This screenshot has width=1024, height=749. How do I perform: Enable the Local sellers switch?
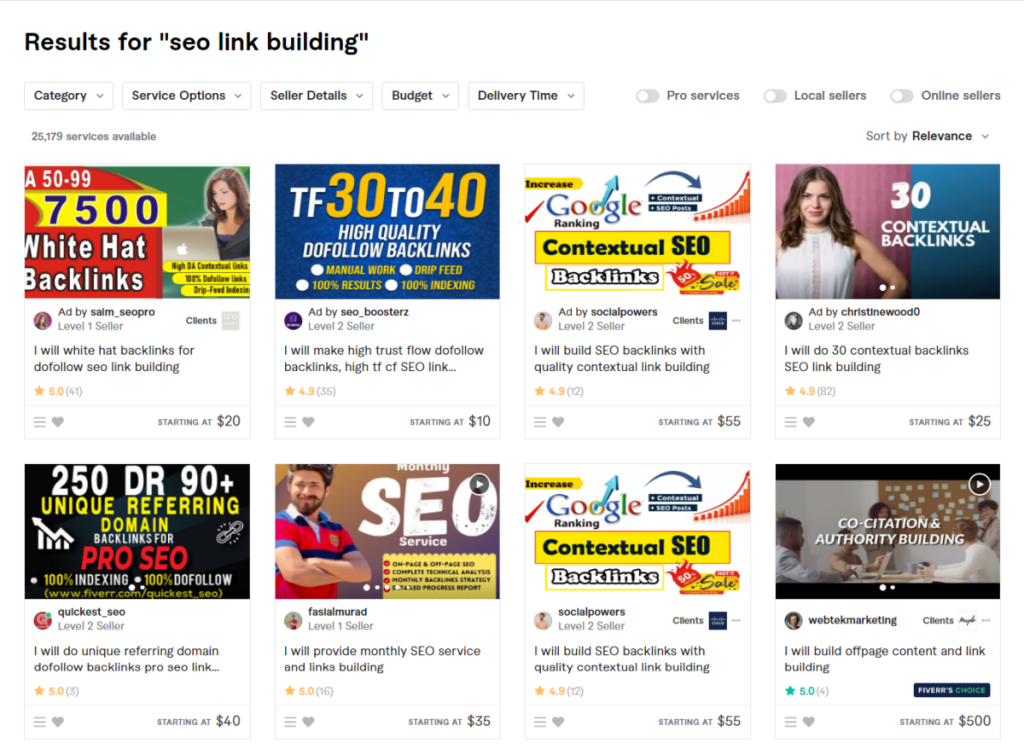775,96
